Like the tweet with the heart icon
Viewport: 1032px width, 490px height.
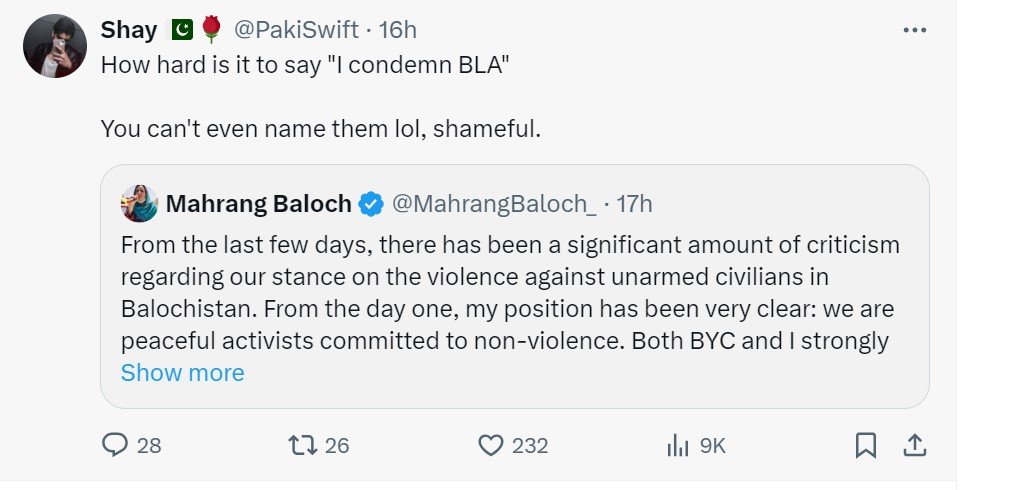coord(490,445)
